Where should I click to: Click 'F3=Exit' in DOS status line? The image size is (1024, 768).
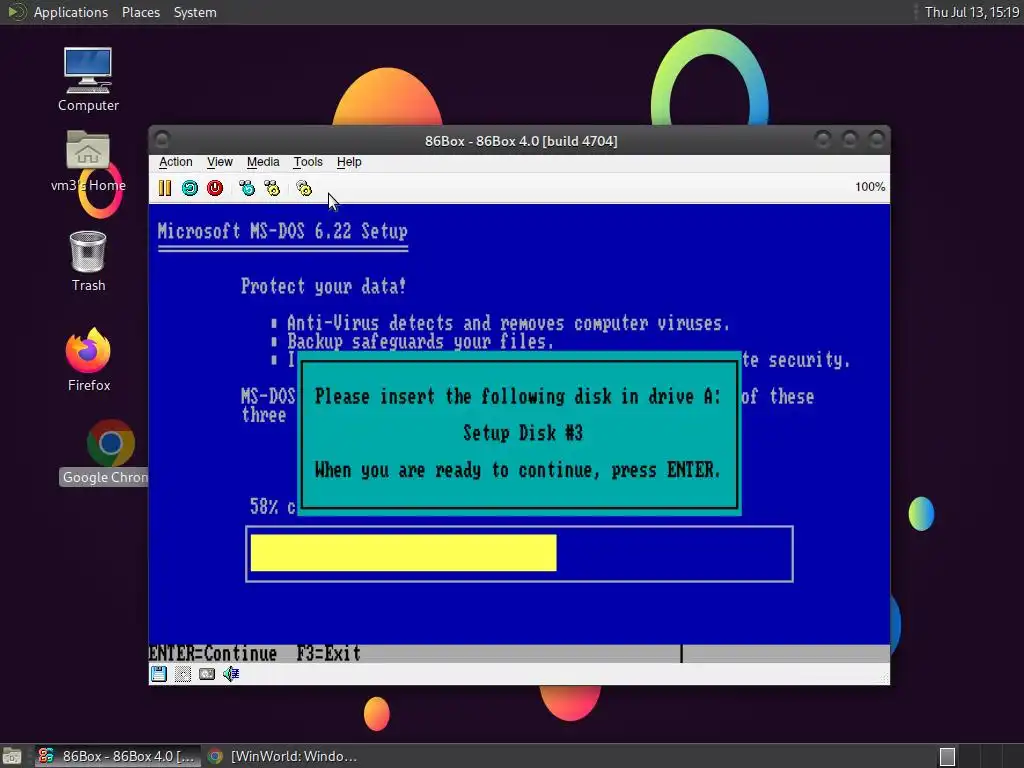pos(328,653)
